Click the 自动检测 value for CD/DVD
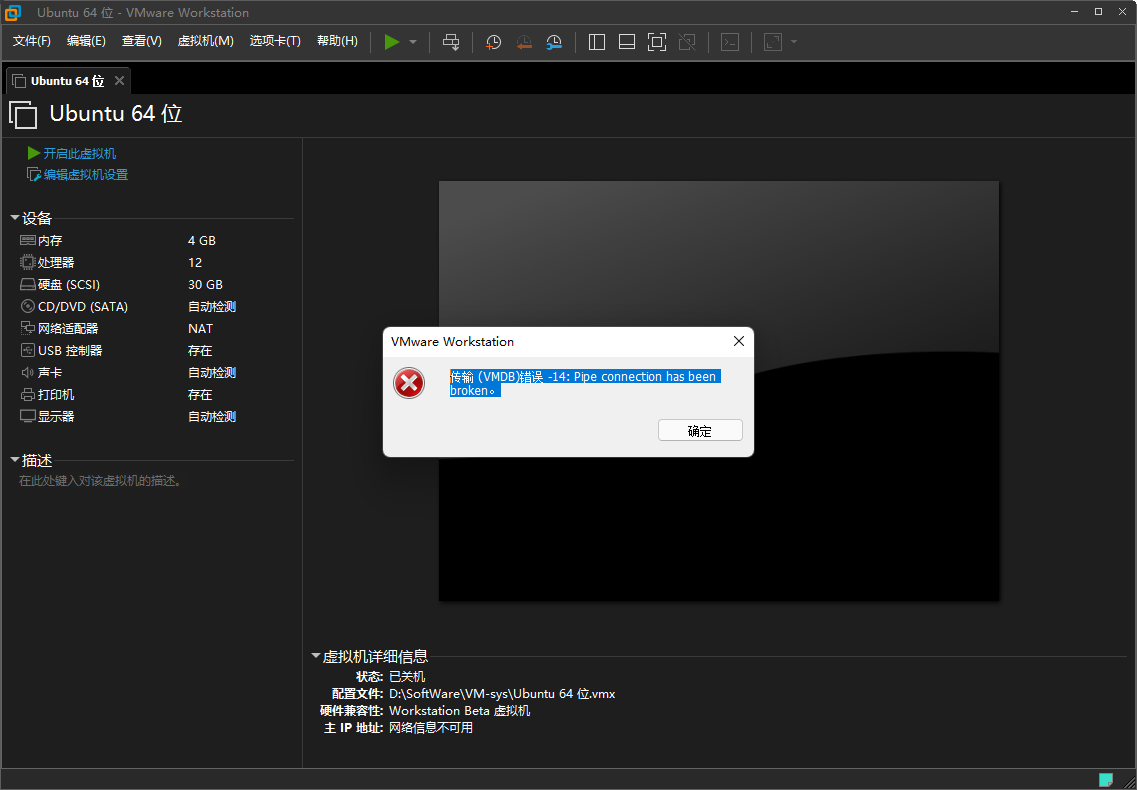Screen dimensions: 1137x790 pyautogui.click(x=212, y=307)
